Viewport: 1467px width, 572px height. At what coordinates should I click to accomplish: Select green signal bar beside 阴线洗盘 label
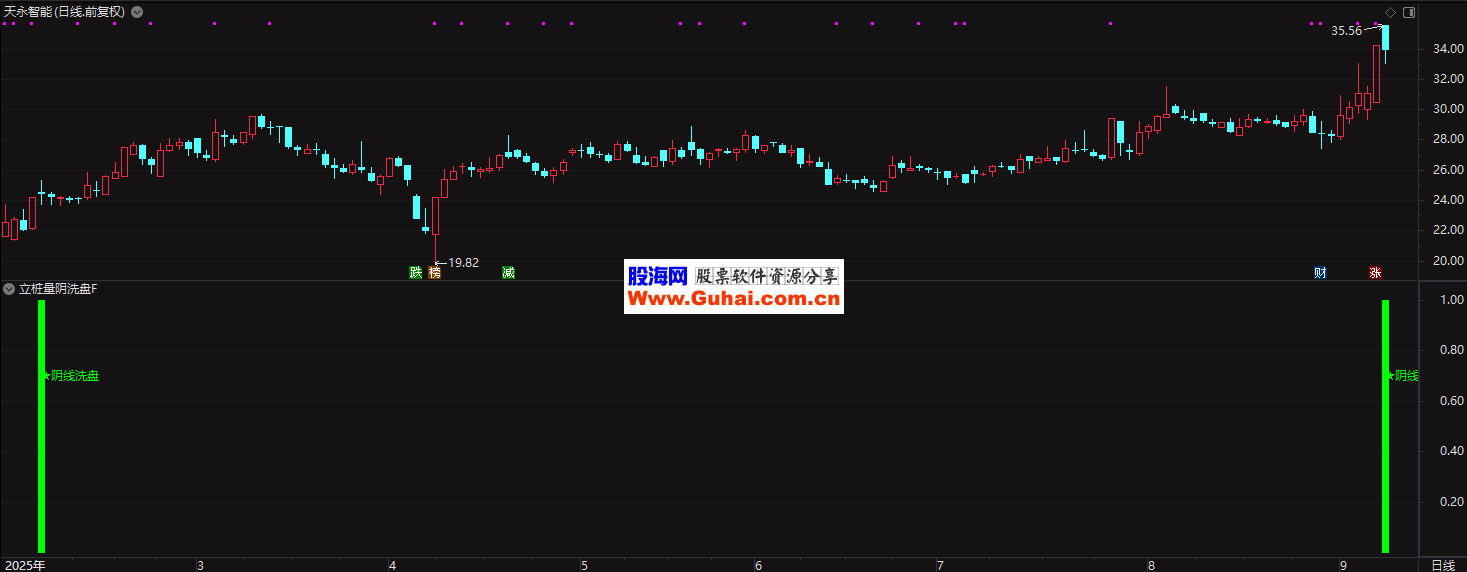[x=41, y=426]
